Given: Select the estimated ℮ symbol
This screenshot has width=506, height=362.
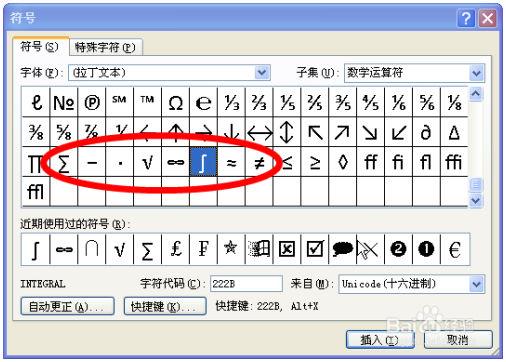Looking at the screenshot, I should coord(203,102).
